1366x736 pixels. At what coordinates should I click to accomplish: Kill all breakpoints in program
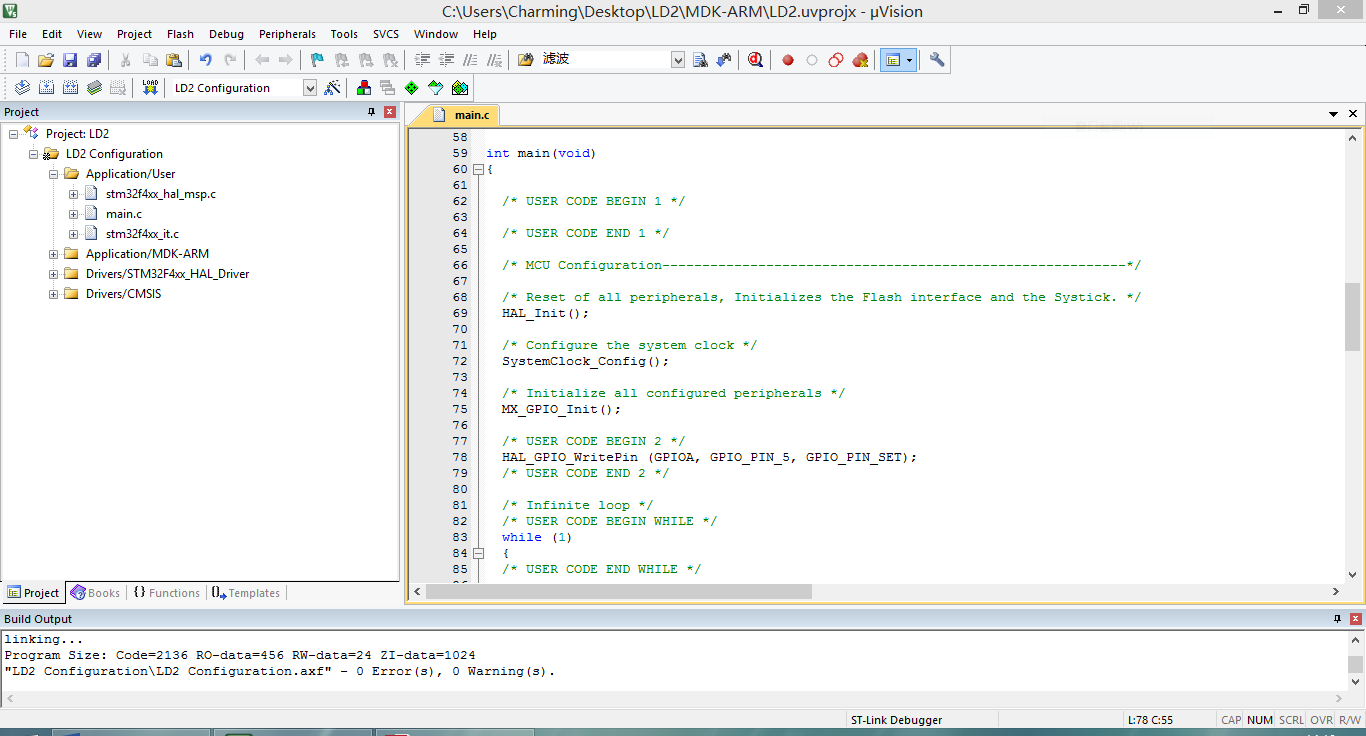click(859, 60)
